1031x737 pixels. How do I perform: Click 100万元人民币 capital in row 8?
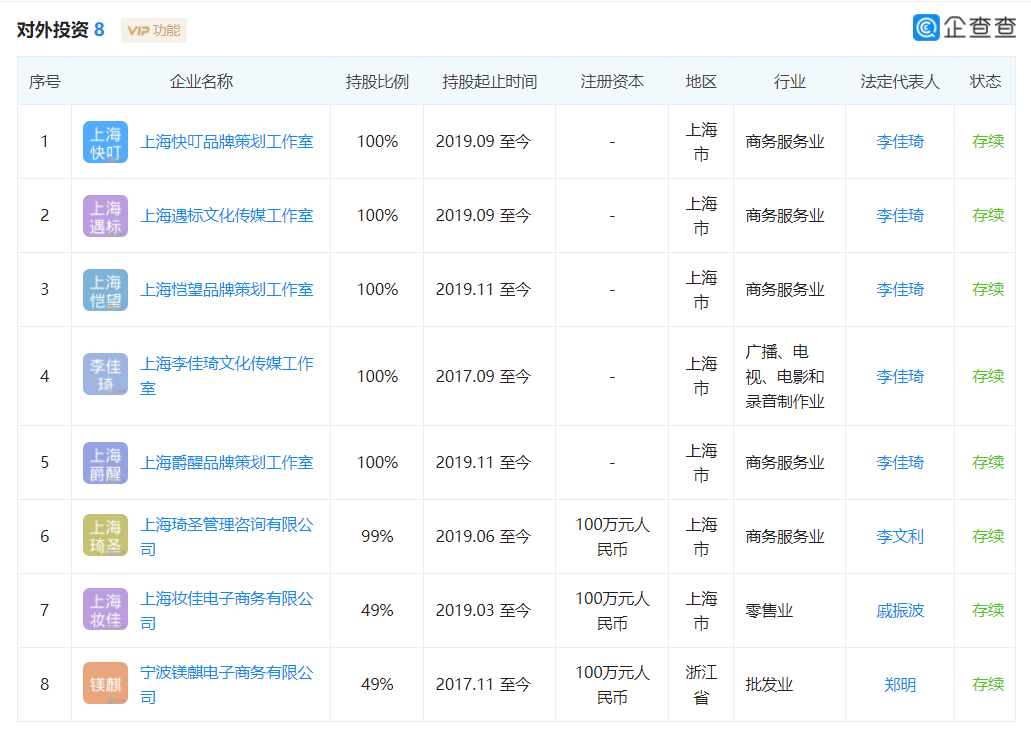tap(612, 684)
